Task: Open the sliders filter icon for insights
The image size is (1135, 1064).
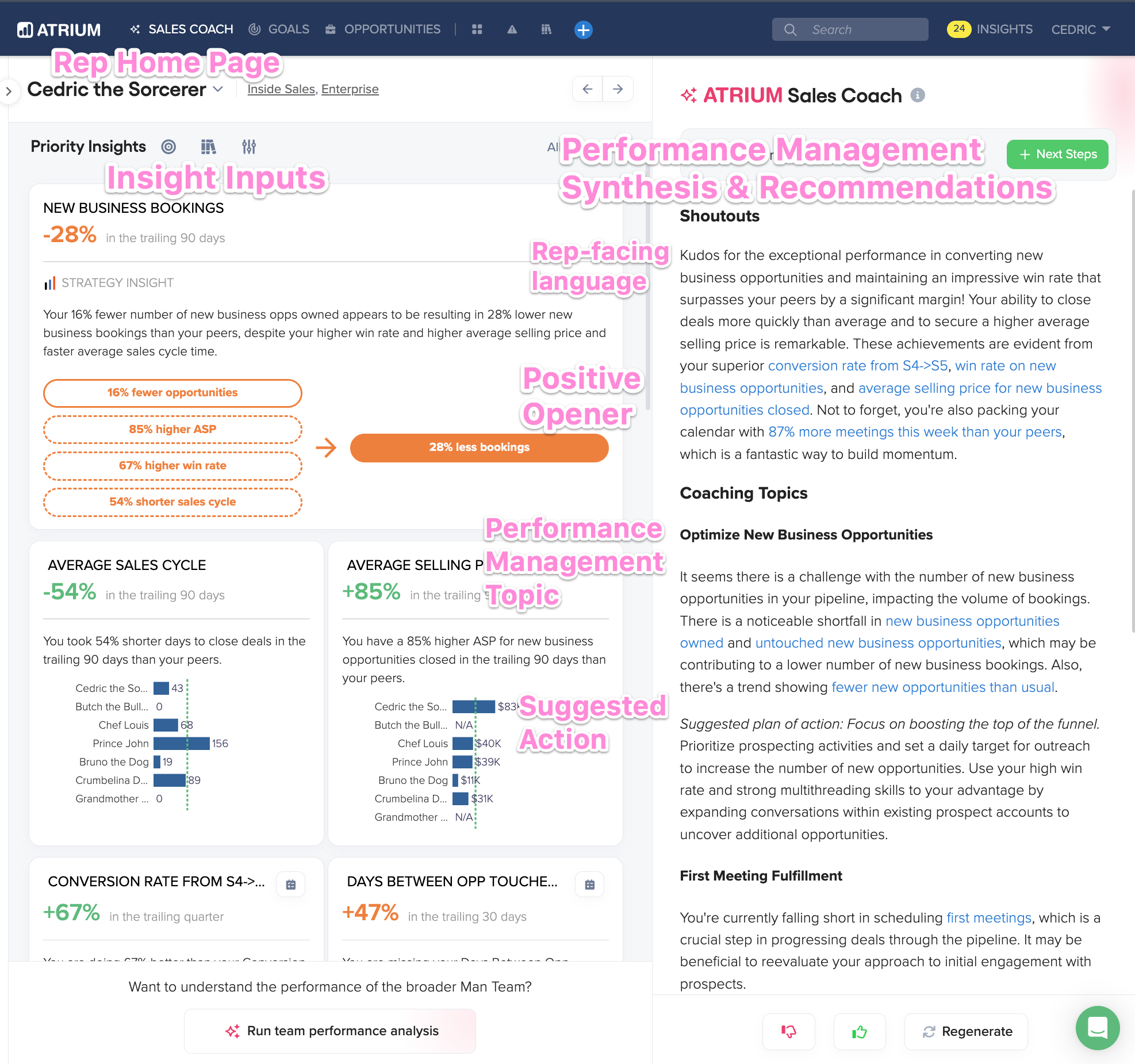Action: (249, 147)
